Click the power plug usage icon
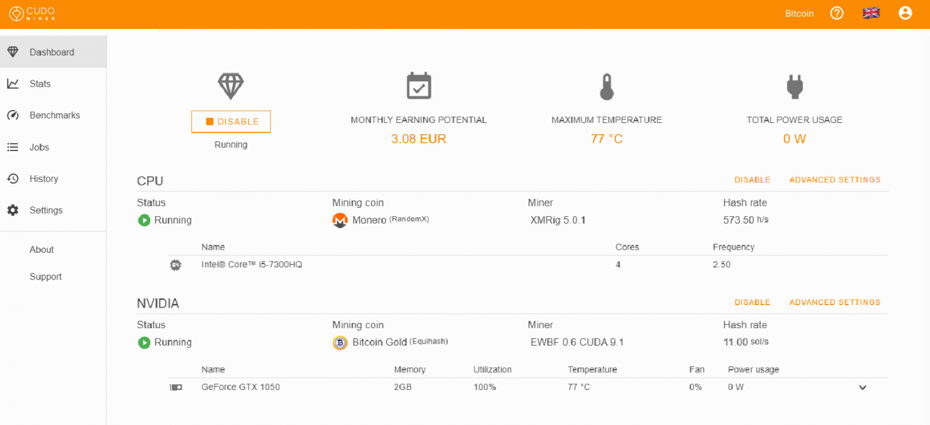The width and height of the screenshot is (930, 425). (x=794, y=87)
